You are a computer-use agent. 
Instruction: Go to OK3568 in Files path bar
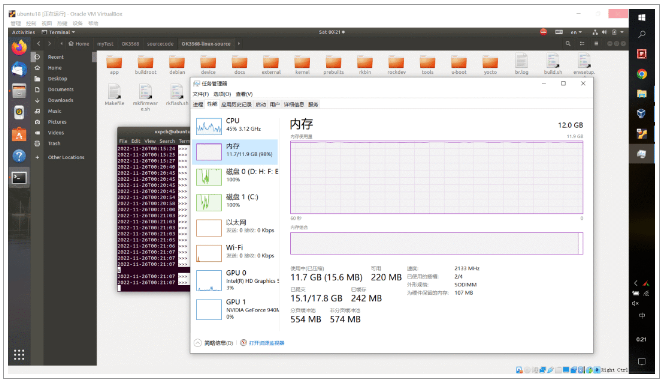130,44
